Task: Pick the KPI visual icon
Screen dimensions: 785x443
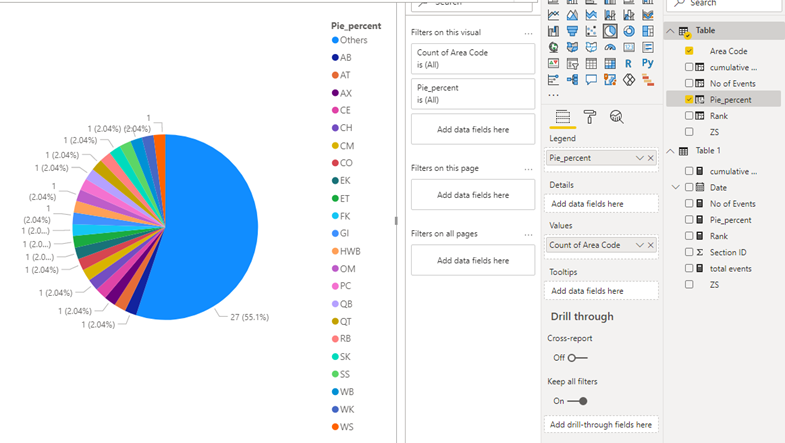Action: 553,64
